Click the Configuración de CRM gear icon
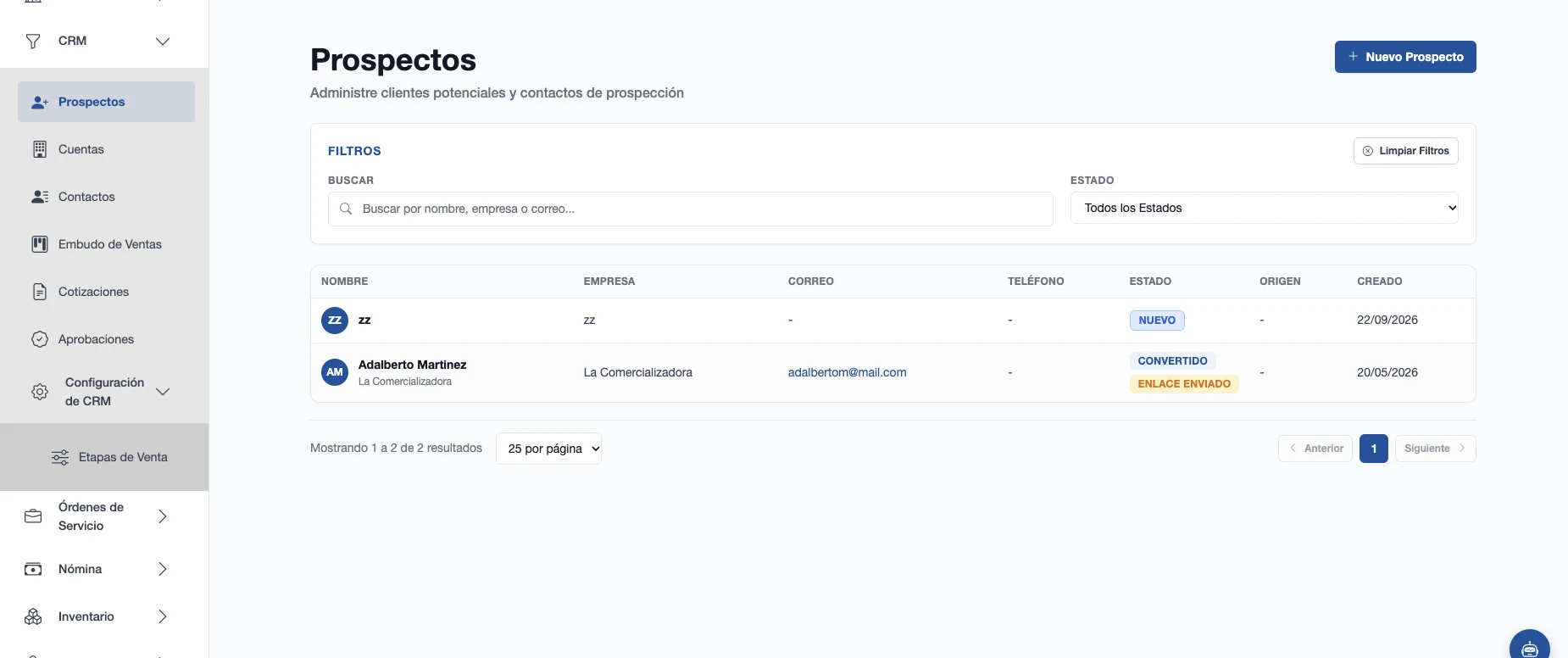This screenshot has height=658, width=1568. [x=40, y=392]
